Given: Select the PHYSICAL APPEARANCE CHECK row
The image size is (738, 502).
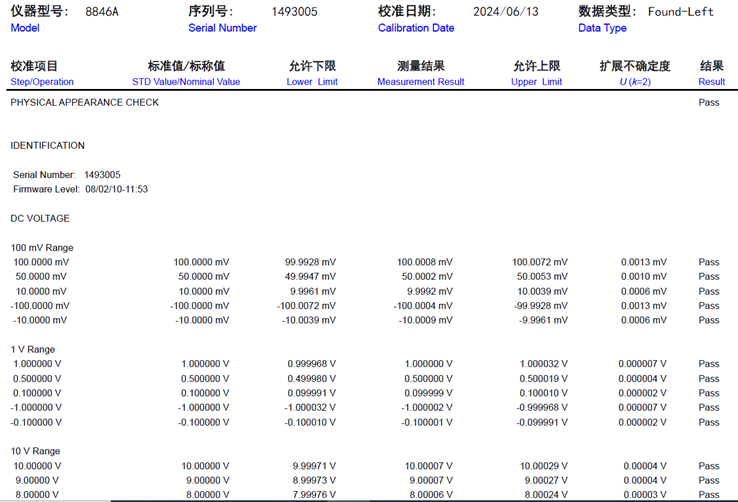Looking at the screenshot, I should (x=369, y=103).
